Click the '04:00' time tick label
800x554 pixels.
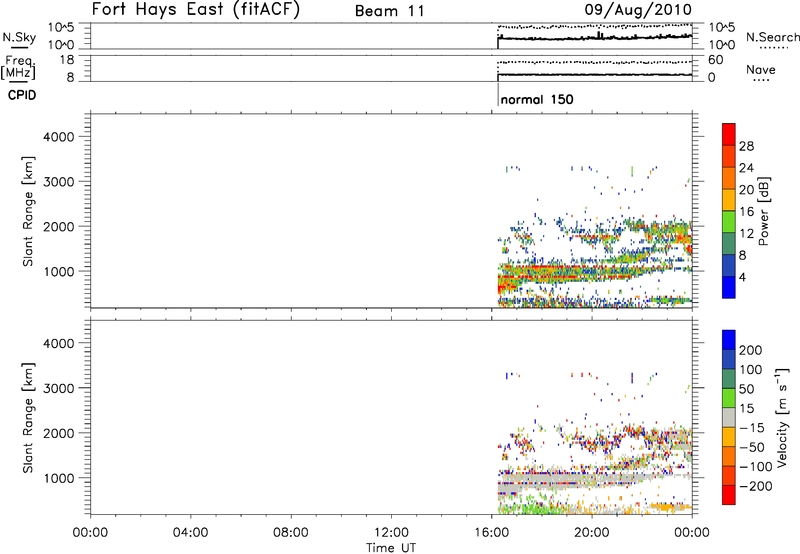(x=190, y=533)
